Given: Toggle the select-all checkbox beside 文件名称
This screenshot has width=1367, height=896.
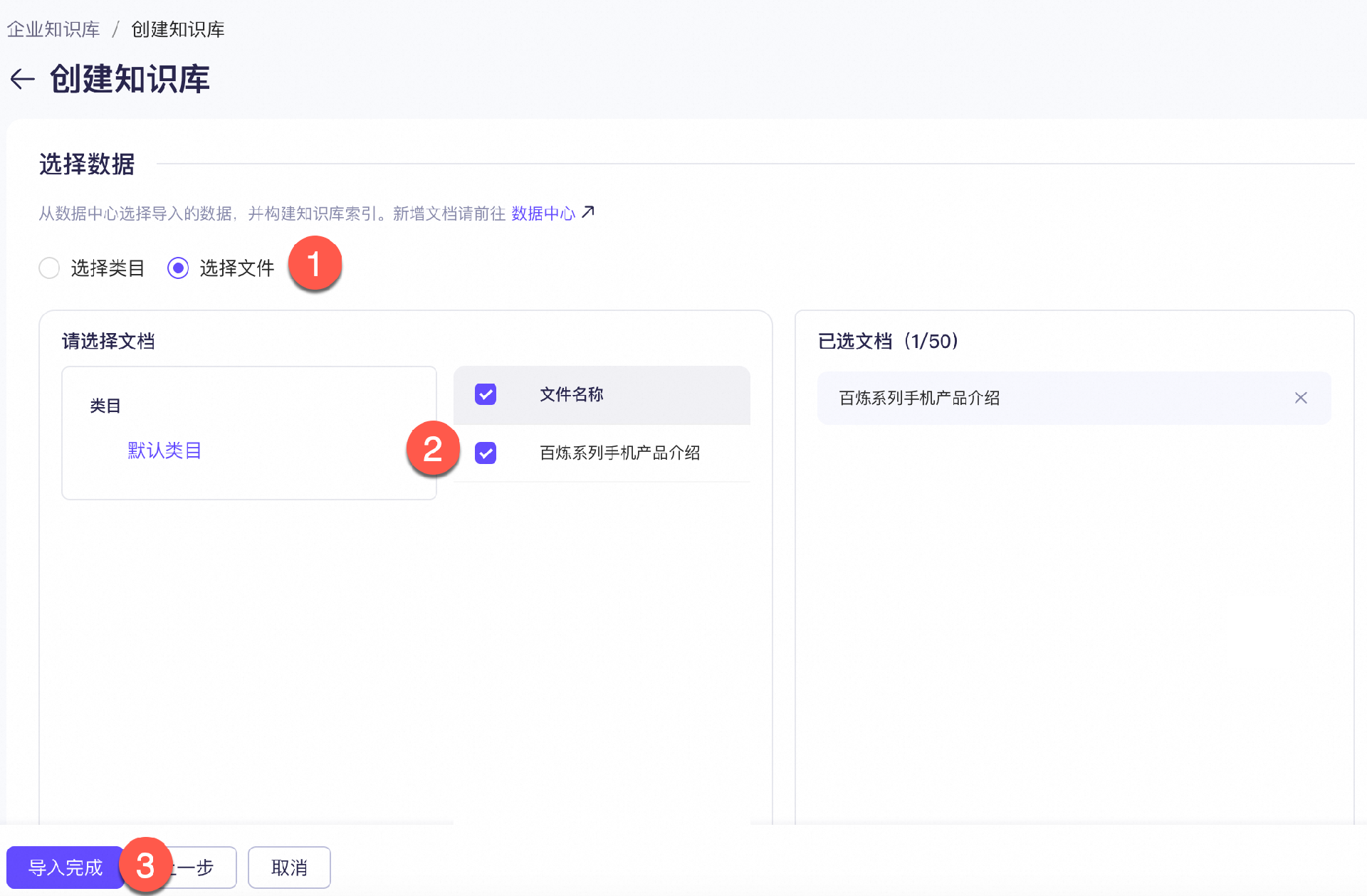Looking at the screenshot, I should (x=486, y=394).
